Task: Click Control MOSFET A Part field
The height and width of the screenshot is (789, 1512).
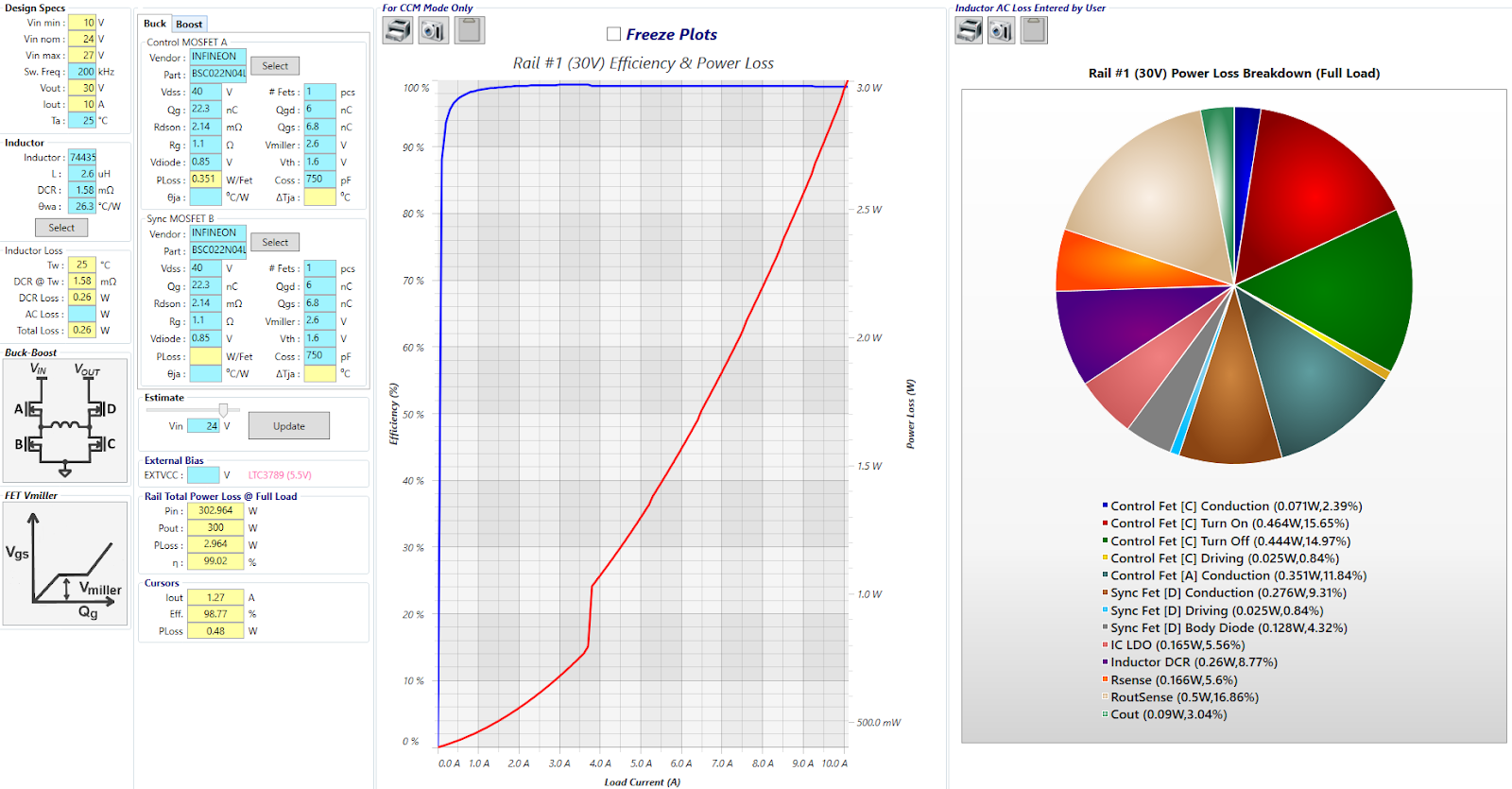Action: 217,74
